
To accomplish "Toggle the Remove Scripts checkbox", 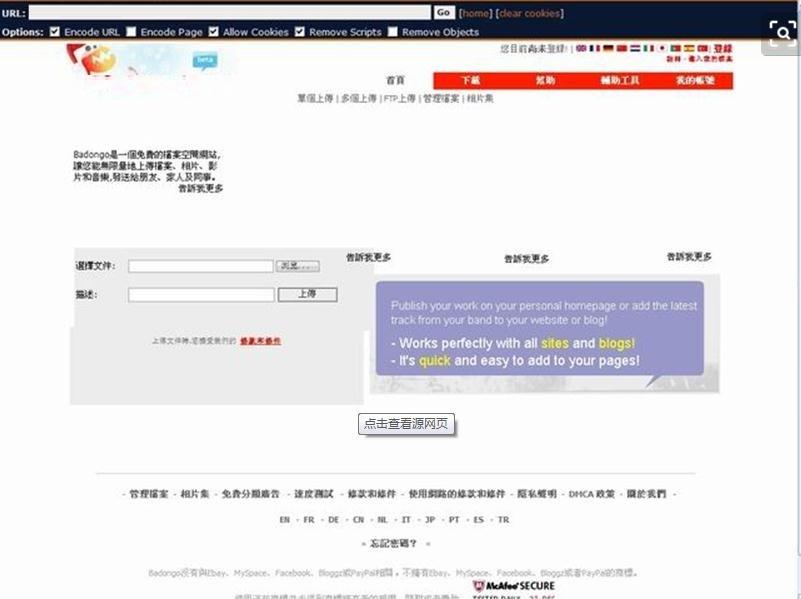I will pos(300,32).
